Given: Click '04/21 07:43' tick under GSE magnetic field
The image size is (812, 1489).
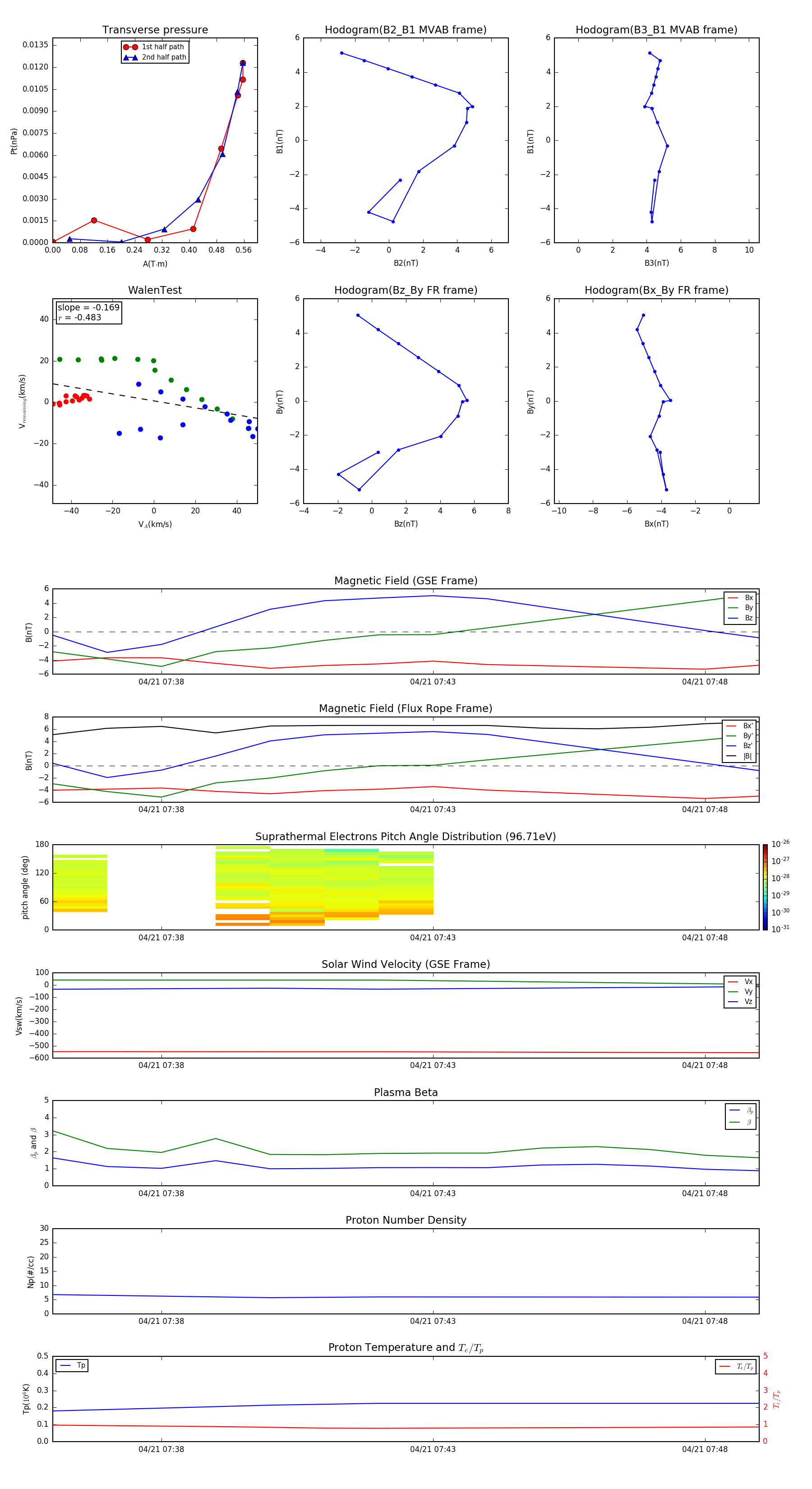Looking at the screenshot, I should [433, 682].
